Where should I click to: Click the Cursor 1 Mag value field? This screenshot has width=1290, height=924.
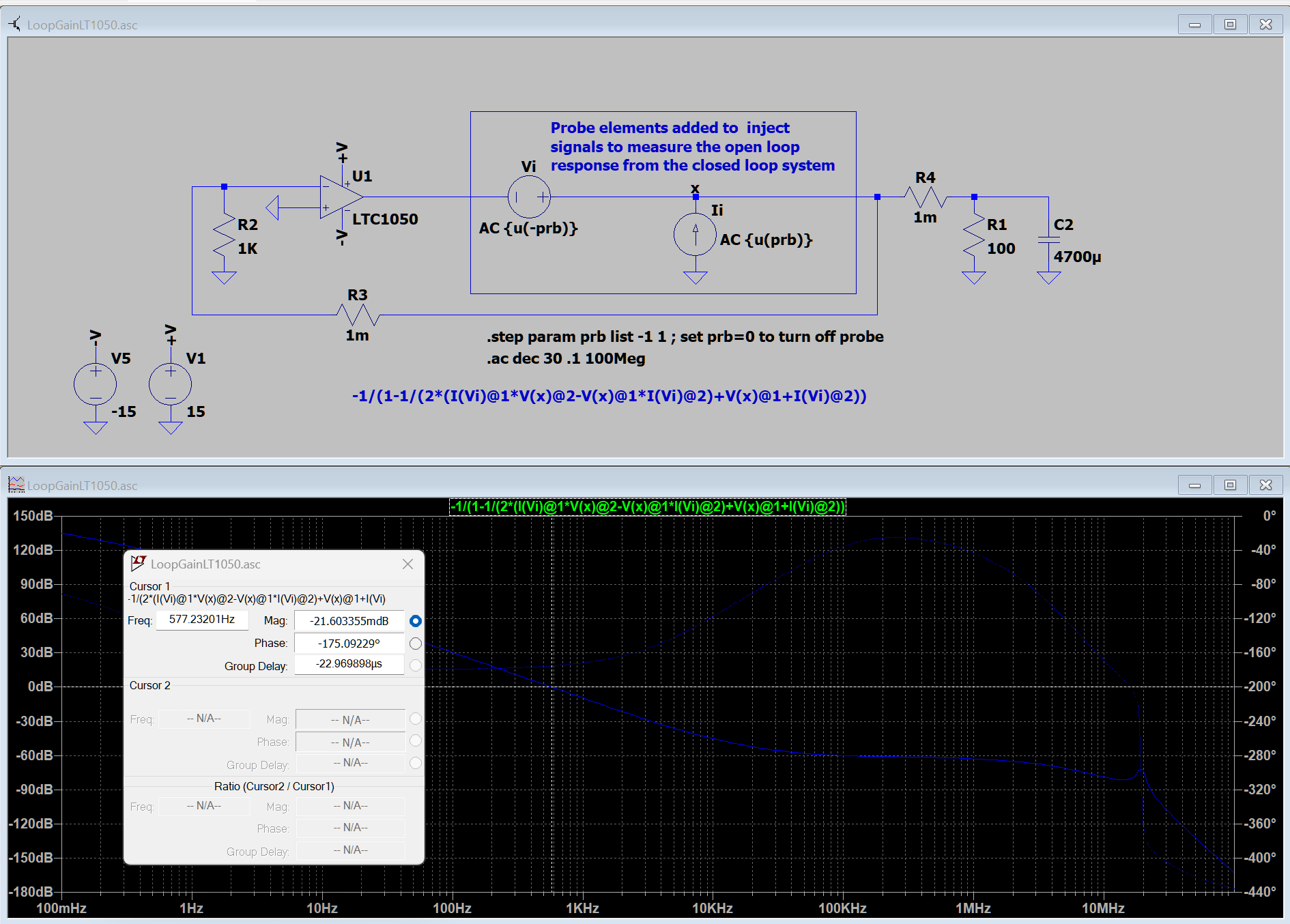click(349, 621)
